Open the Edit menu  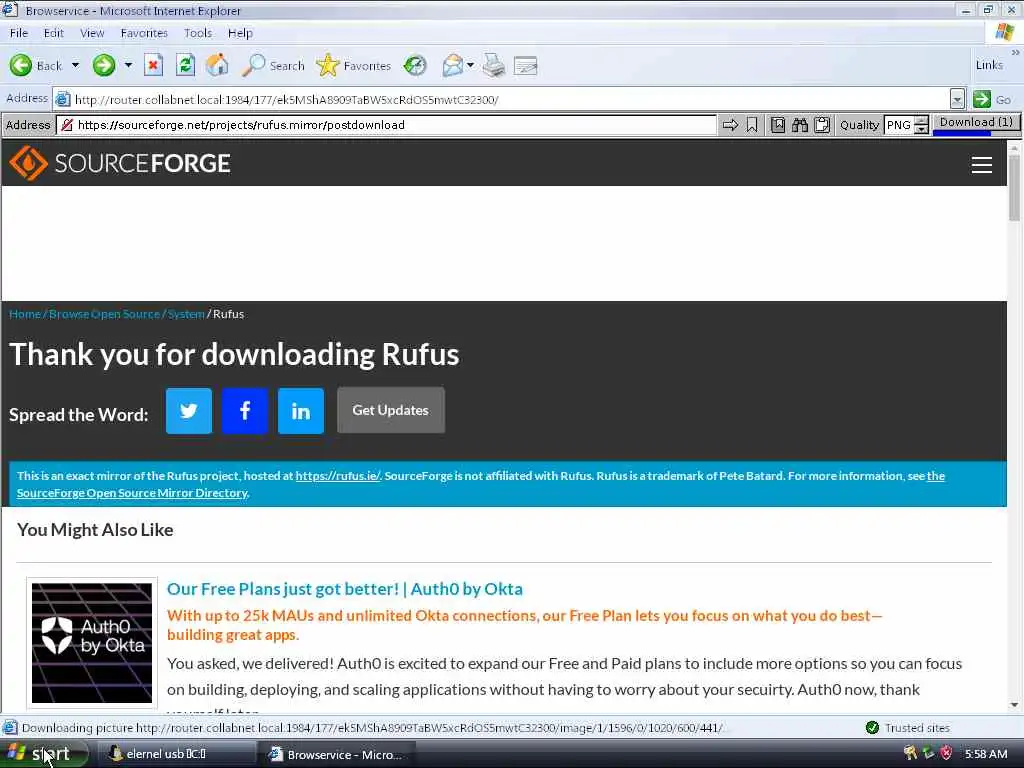click(x=54, y=33)
